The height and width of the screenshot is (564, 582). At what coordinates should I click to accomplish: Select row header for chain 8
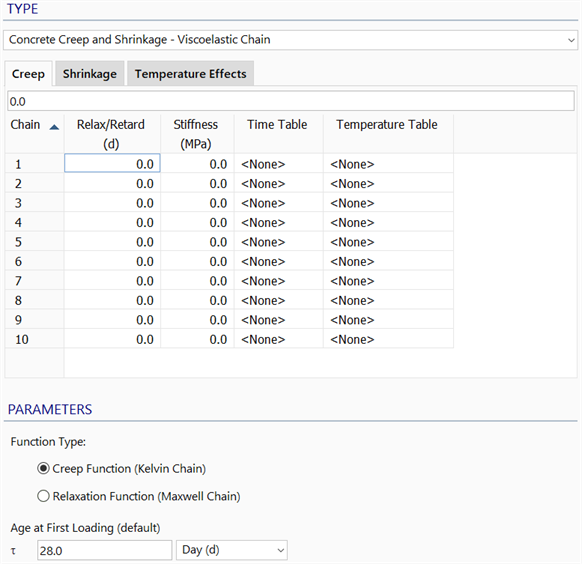point(34,300)
